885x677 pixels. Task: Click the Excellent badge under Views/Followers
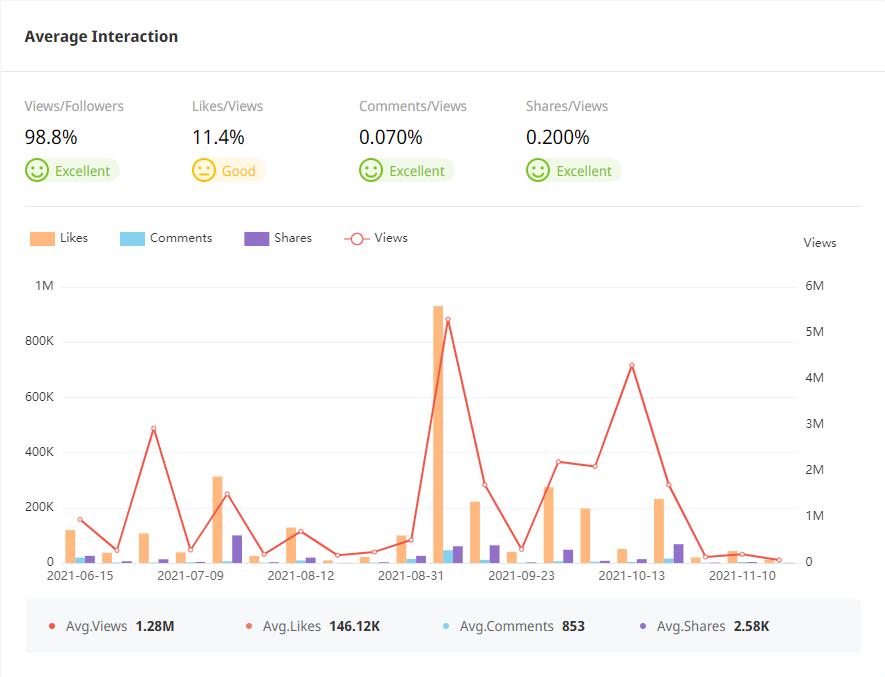pos(82,171)
